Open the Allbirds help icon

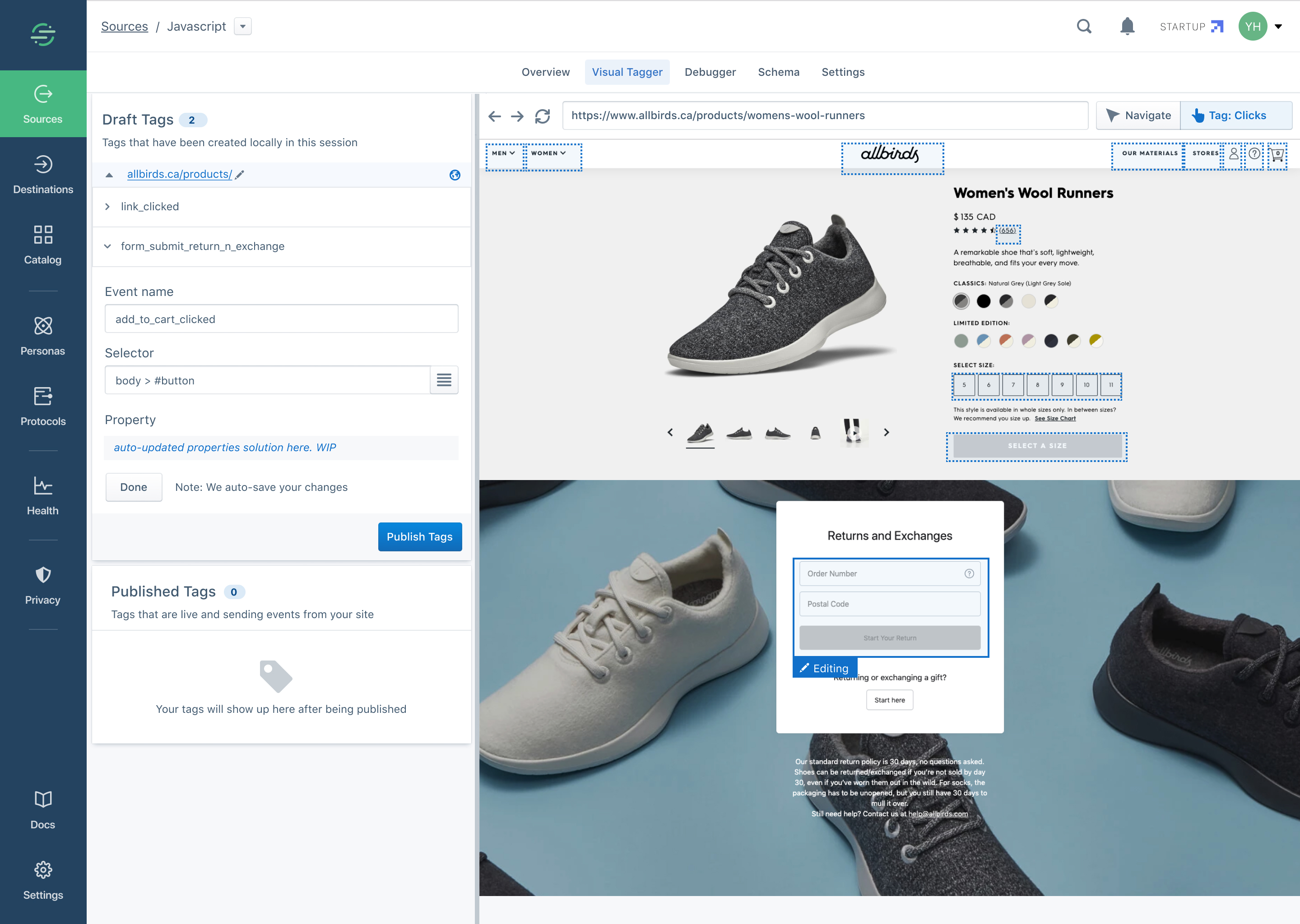pyautogui.click(x=1254, y=153)
